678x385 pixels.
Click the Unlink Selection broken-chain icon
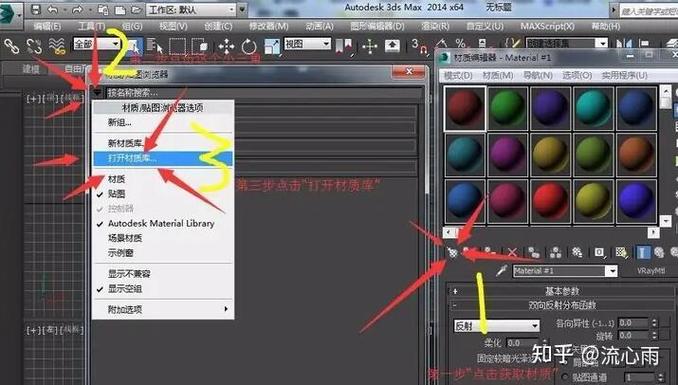(x=34, y=45)
